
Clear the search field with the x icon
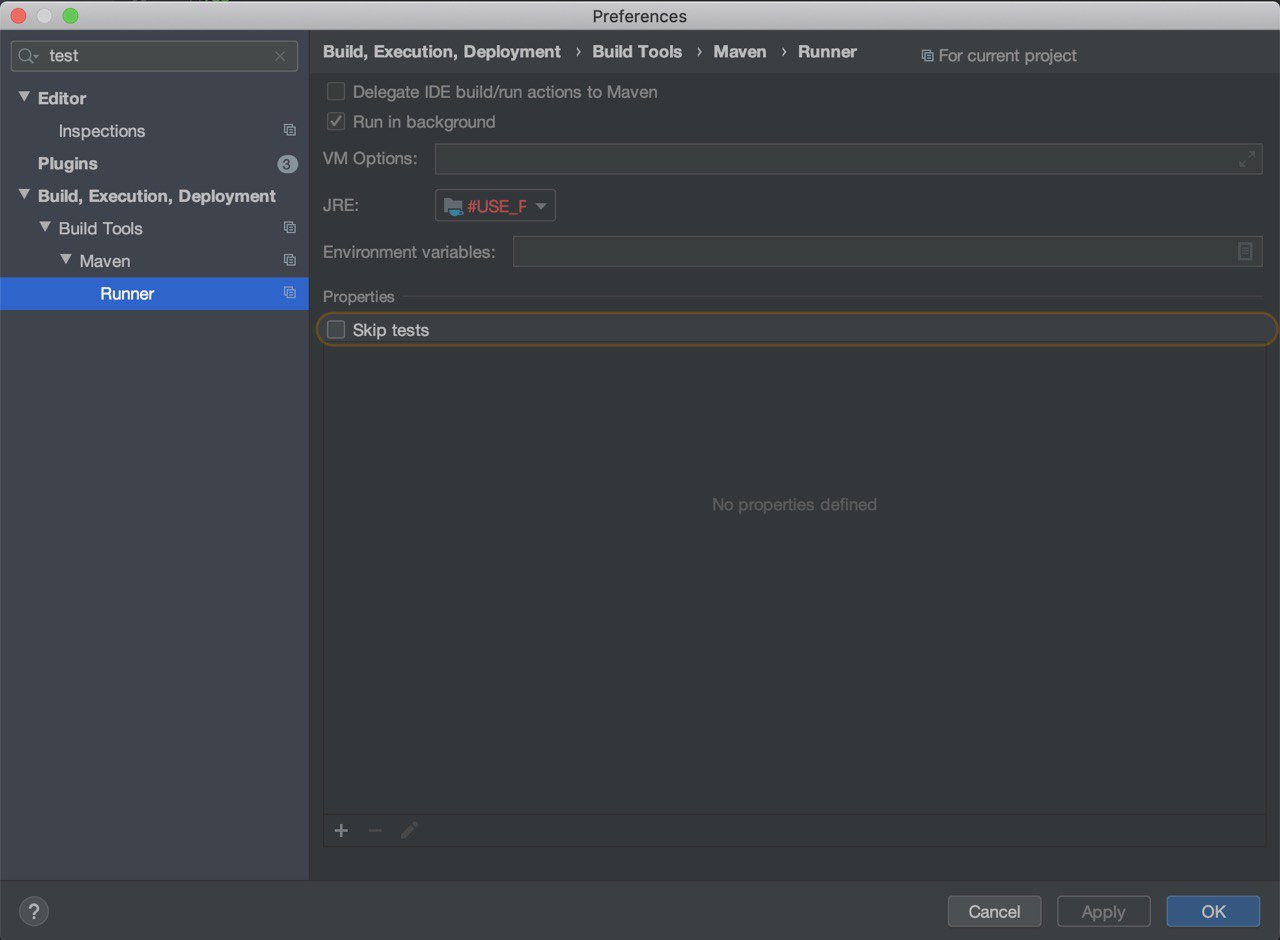point(280,56)
